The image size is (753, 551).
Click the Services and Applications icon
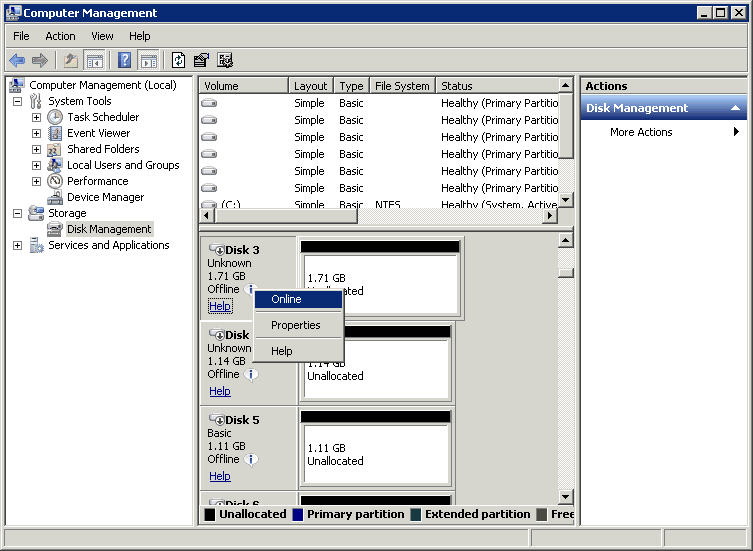coord(36,245)
